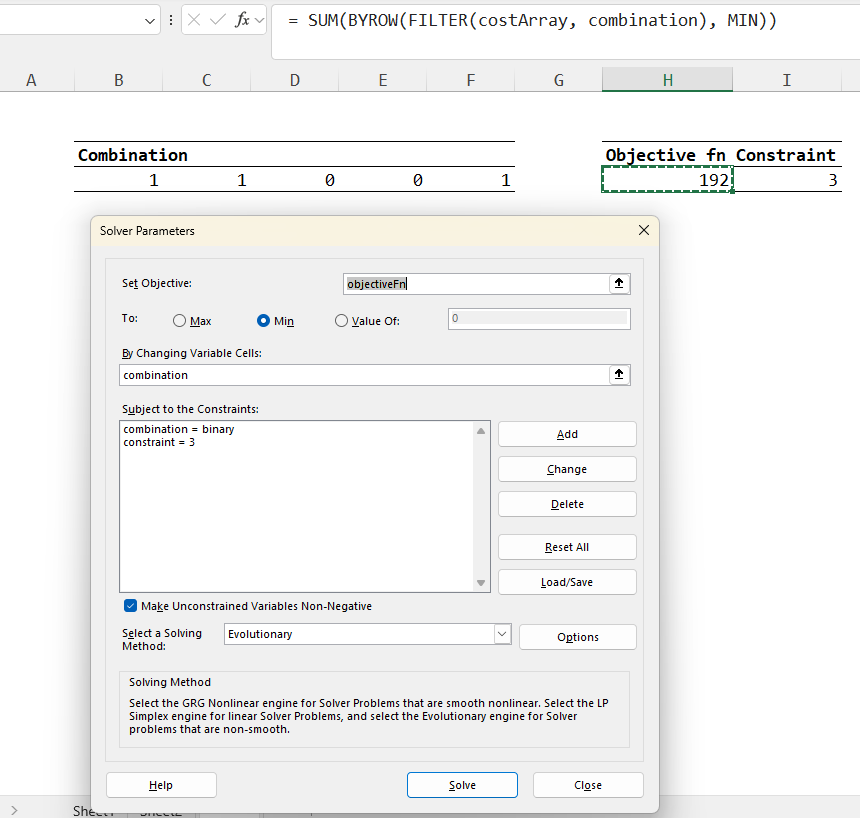The height and width of the screenshot is (818, 860).
Task: Click combination value 0 in column D
Action: 295,180
